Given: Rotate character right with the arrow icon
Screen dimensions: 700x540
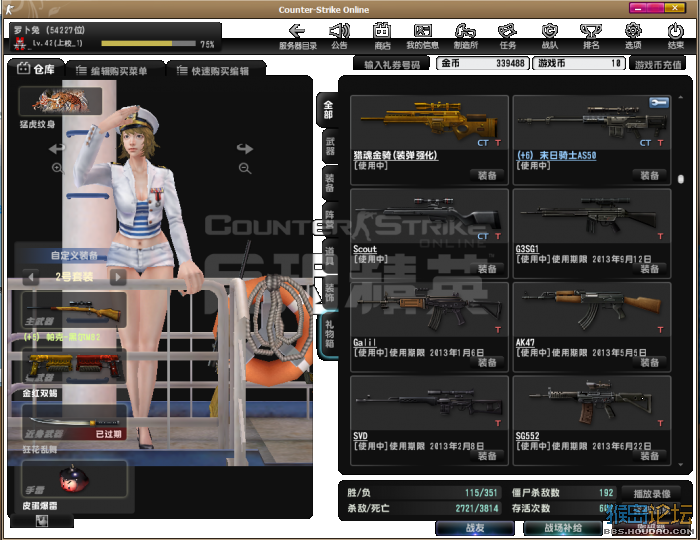Looking at the screenshot, I should coord(245,148).
